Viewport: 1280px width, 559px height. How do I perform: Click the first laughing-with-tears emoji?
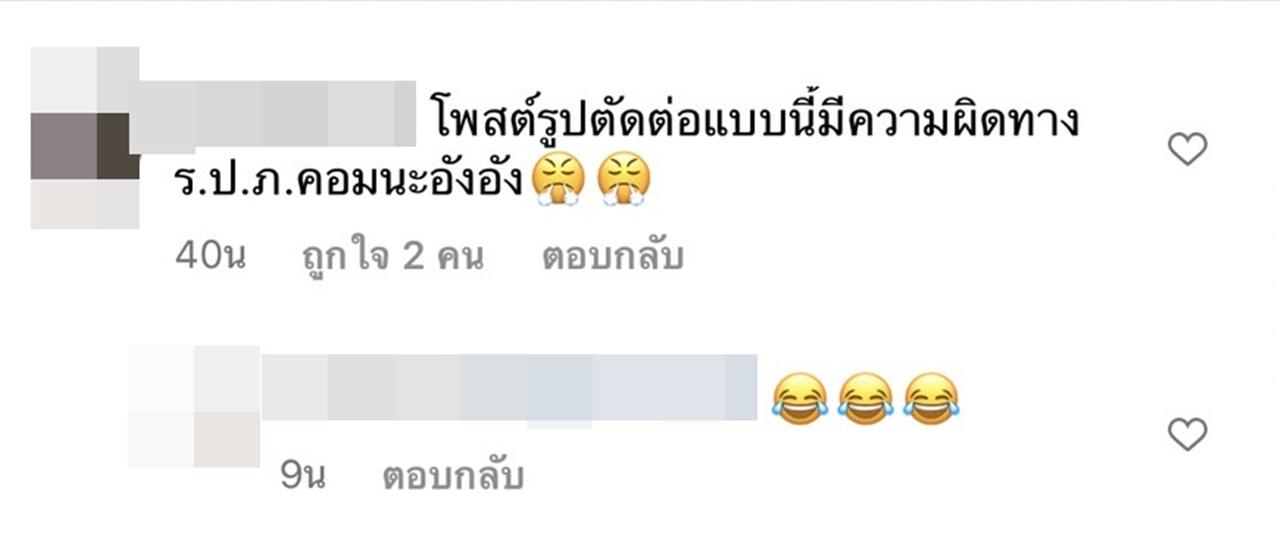tap(802, 399)
